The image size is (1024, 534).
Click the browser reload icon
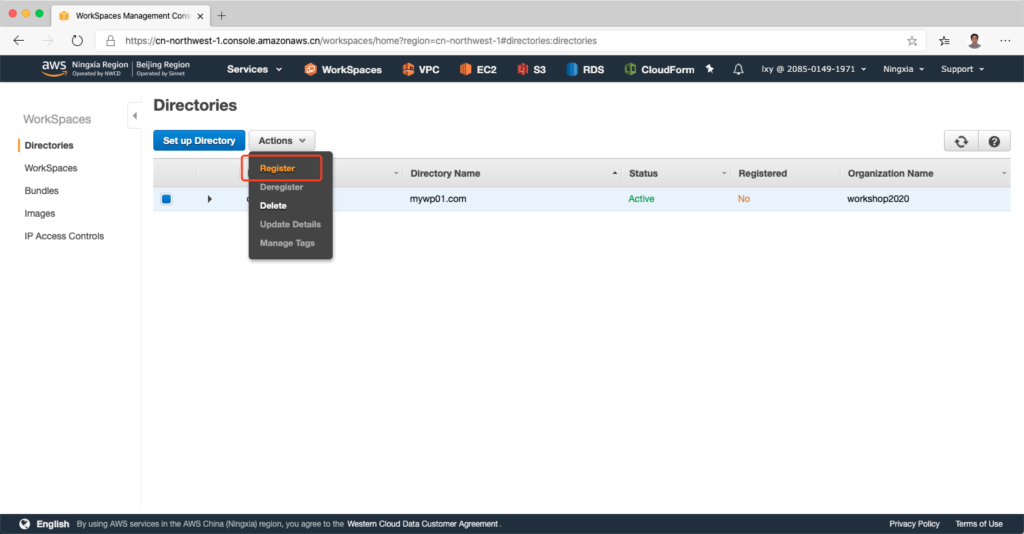77,41
